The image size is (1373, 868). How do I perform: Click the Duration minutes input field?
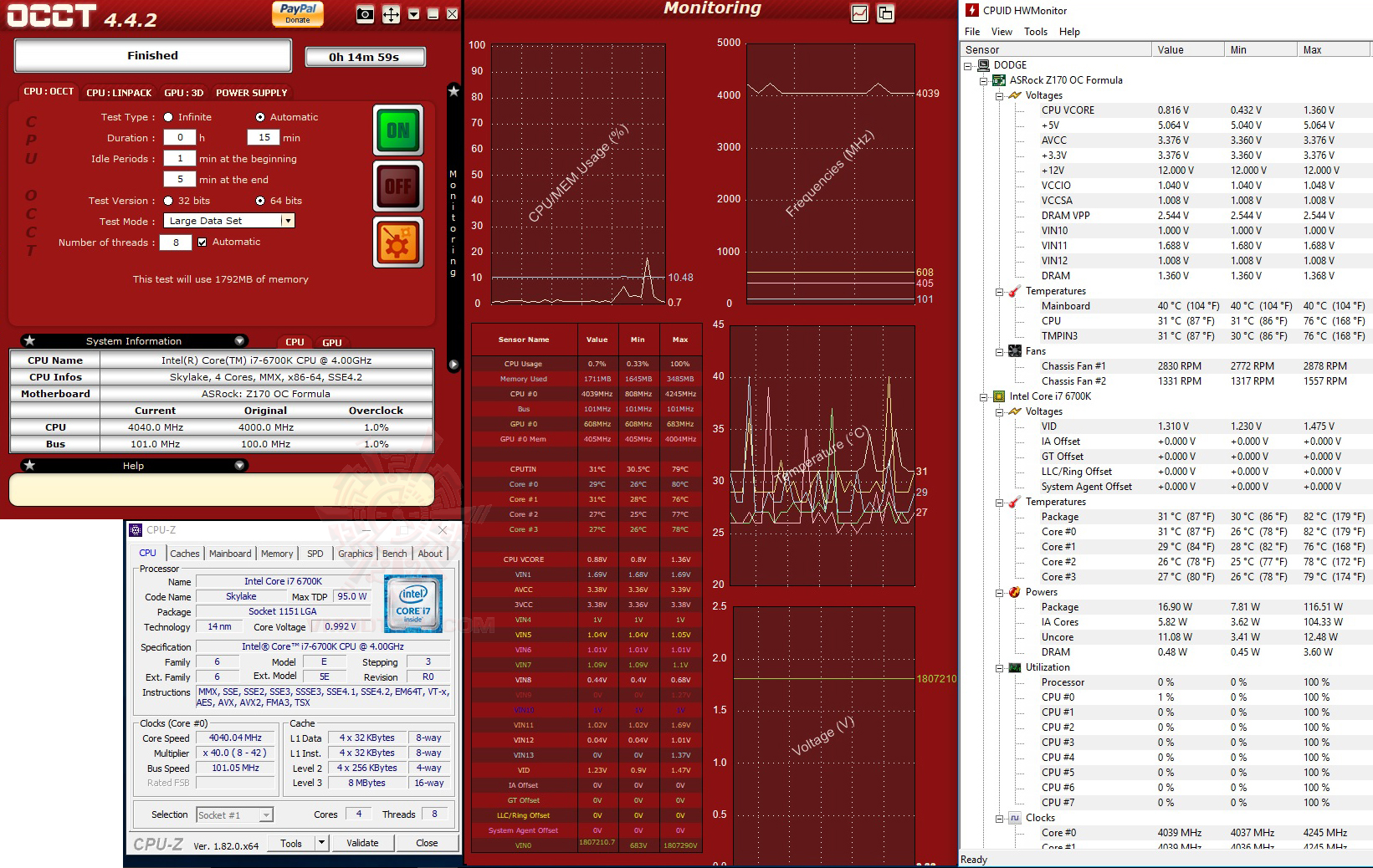tap(264, 138)
